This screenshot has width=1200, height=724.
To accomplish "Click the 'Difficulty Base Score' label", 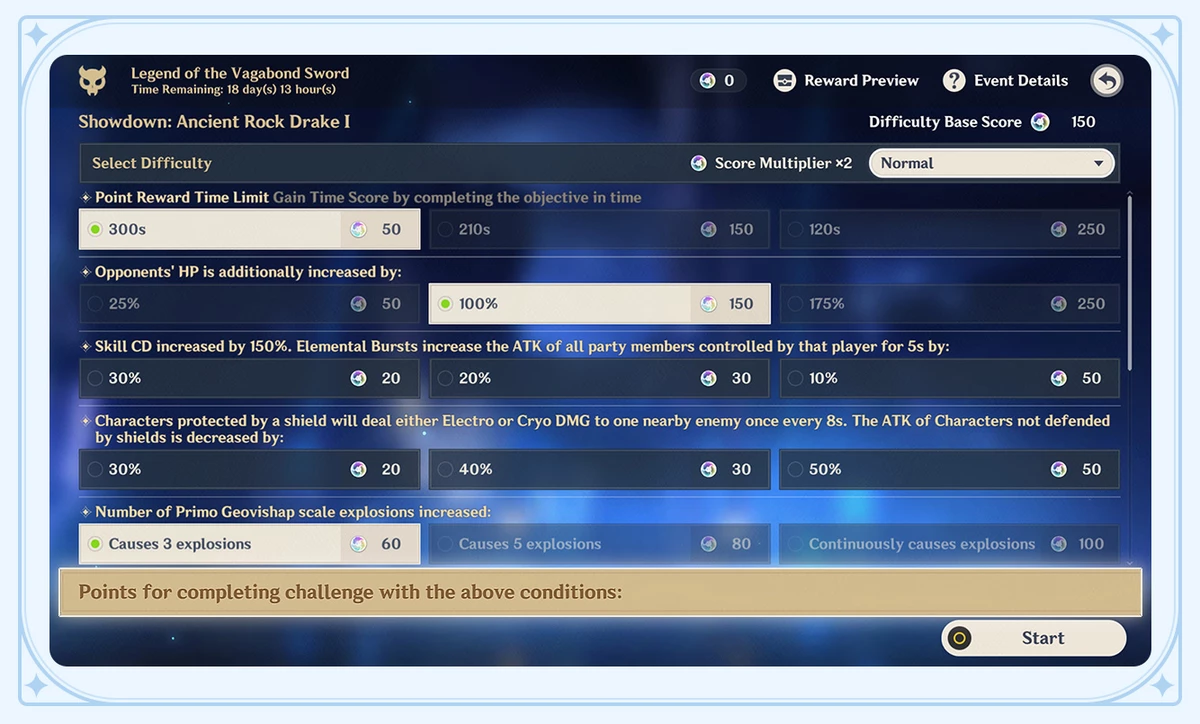I will click(x=945, y=122).
